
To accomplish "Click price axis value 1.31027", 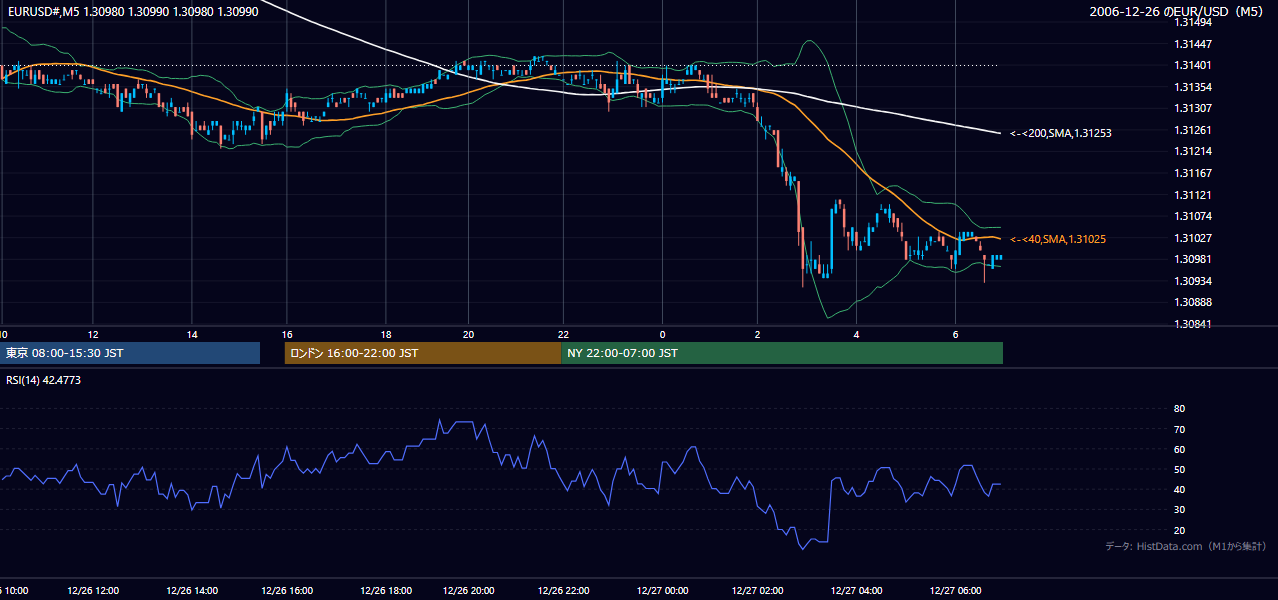I will tap(1192, 238).
